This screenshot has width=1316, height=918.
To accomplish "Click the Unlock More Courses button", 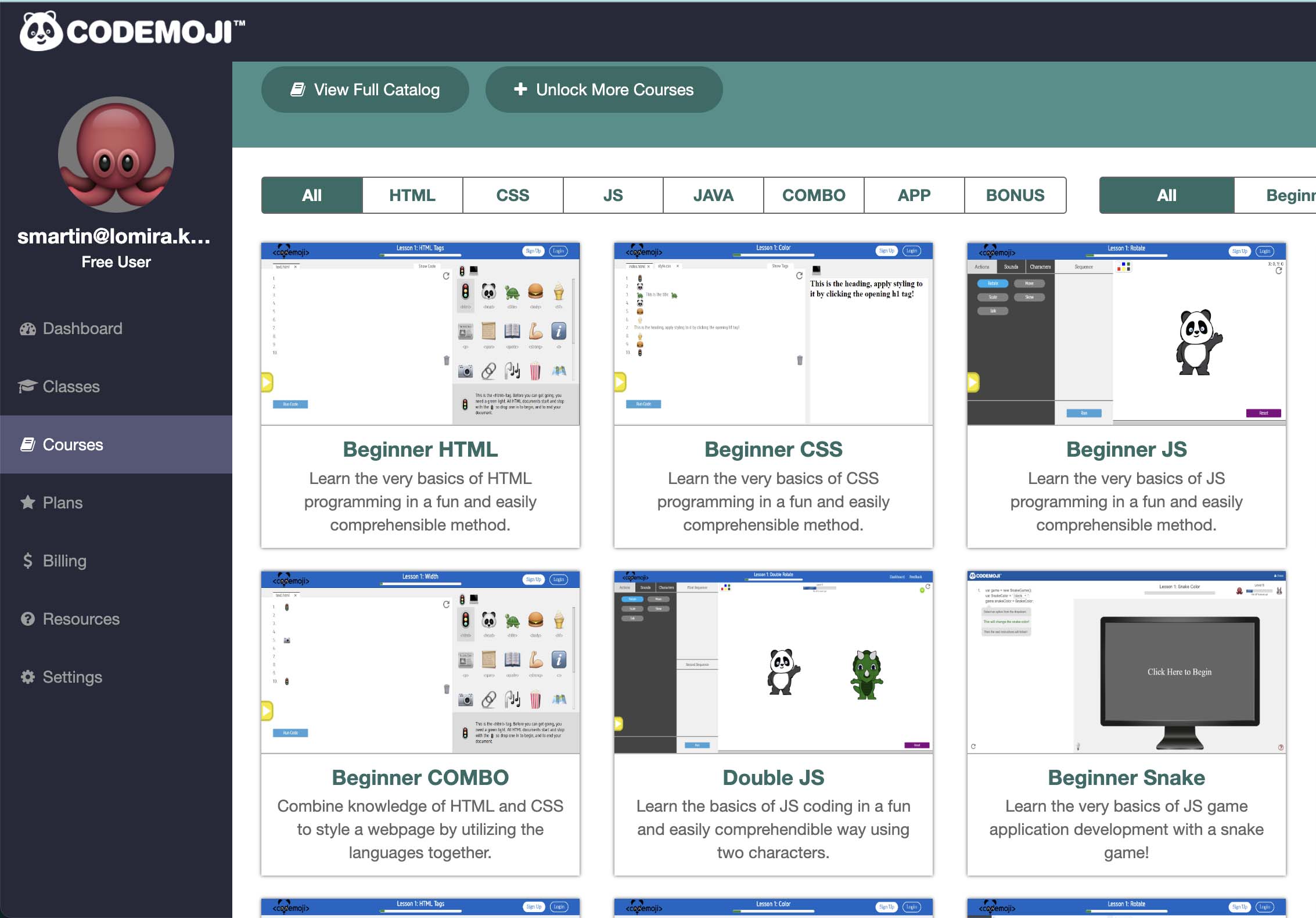I will [x=604, y=89].
